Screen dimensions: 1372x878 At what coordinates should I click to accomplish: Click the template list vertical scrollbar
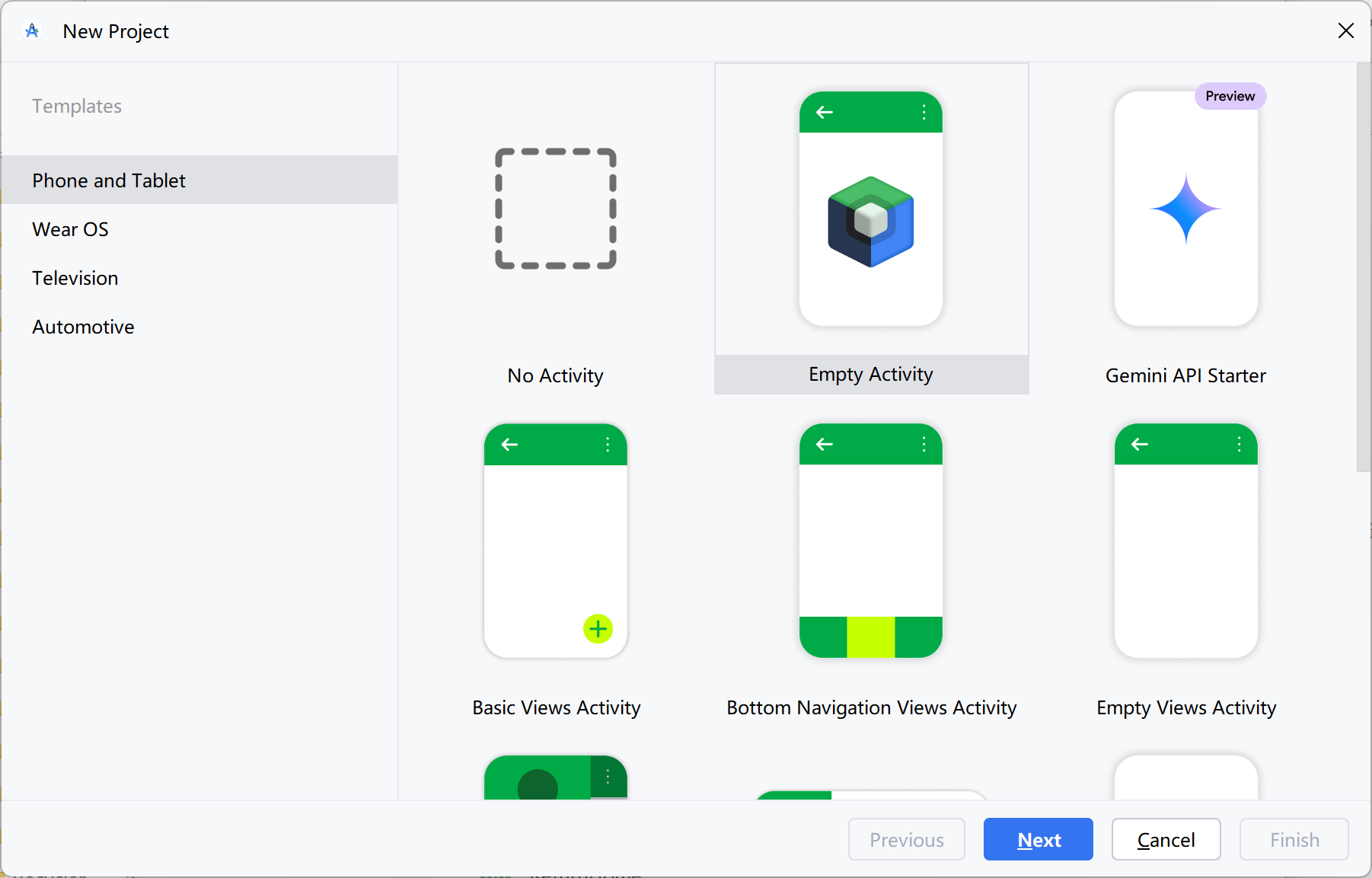(x=1364, y=267)
